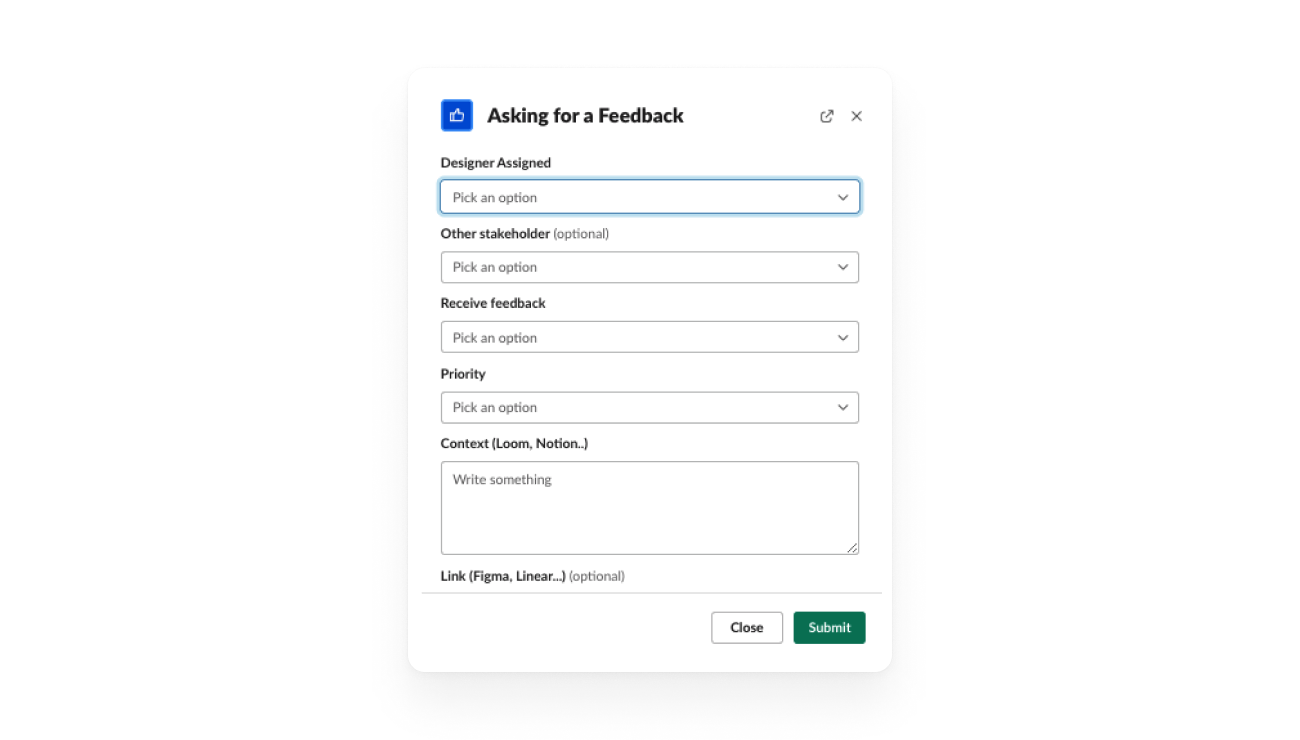
Task: Click the 'Designer Assigned' field label
Action: pyautogui.click(x=496, y=163)
